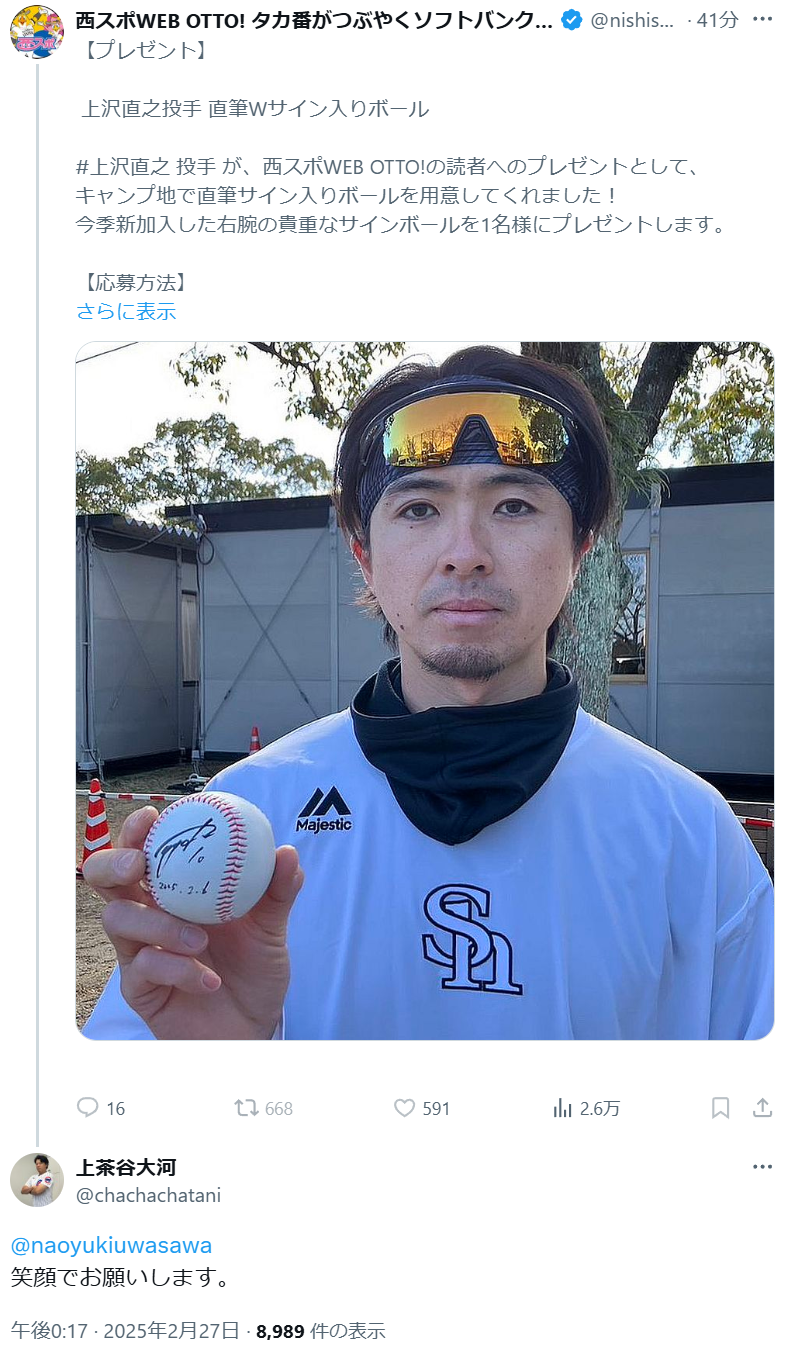Image resolution: width=793 pixels, height=1362 pixels.
Task: Open the 西スポWEB OTTO! account name
Action: [x=314, y=20]
